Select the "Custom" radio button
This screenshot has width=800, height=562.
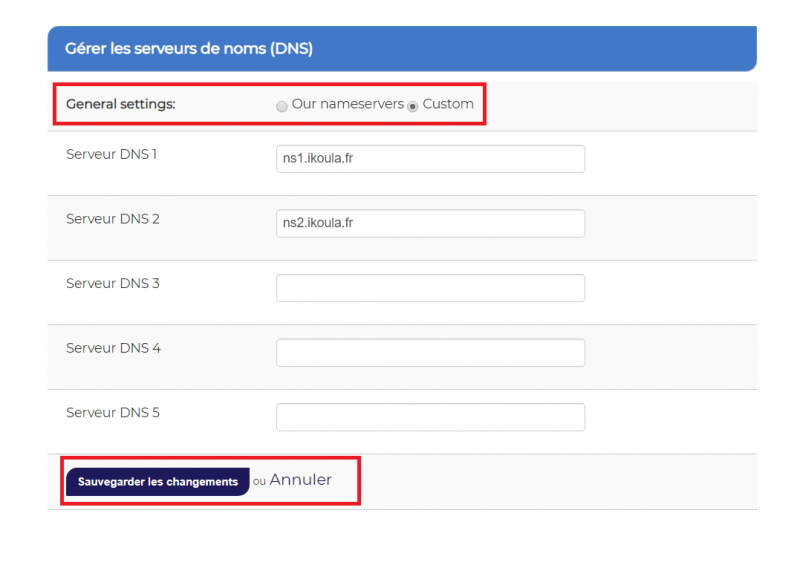(x=413, y=106)
